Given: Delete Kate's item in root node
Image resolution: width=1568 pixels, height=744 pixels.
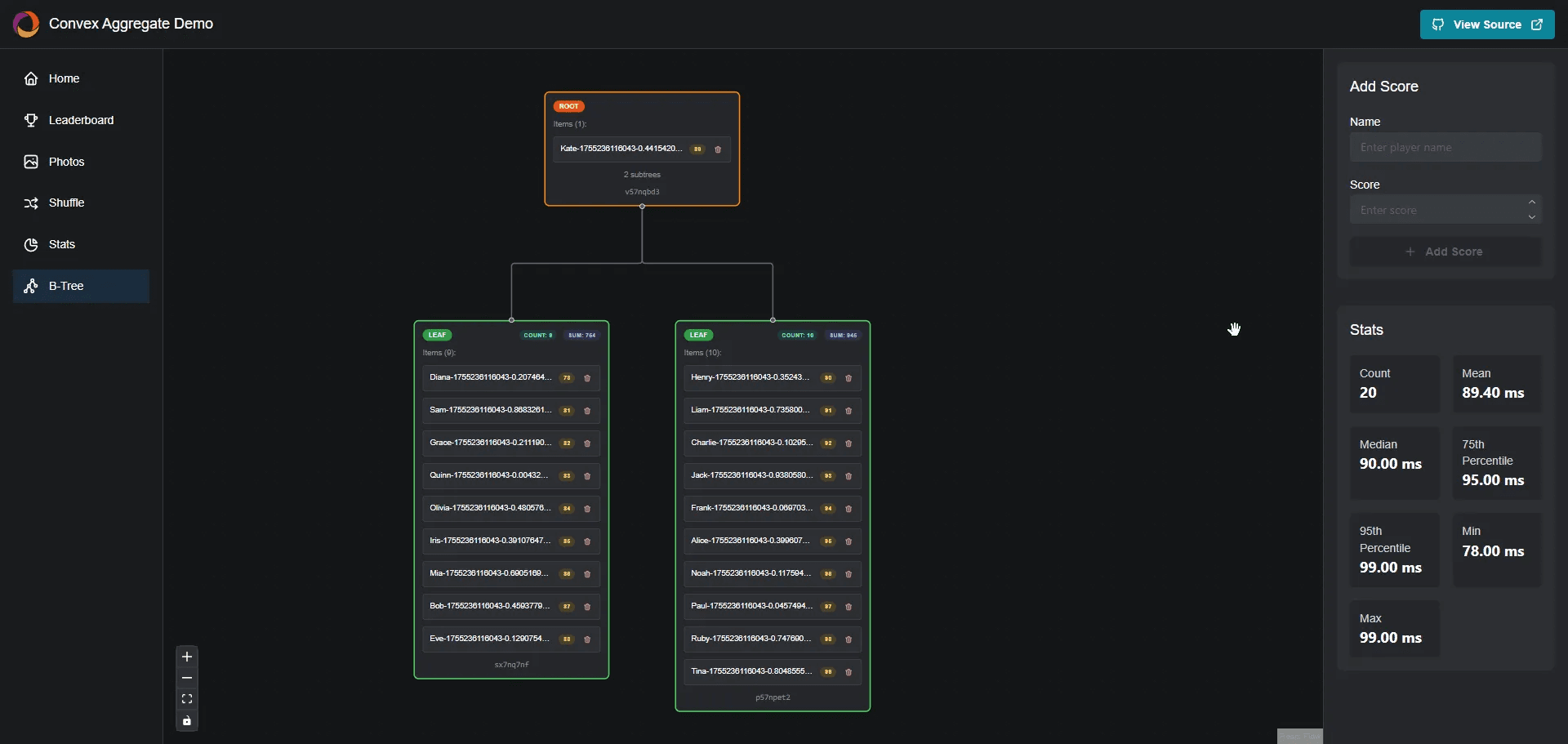Looking at the screenshot, I should point(718,149).
